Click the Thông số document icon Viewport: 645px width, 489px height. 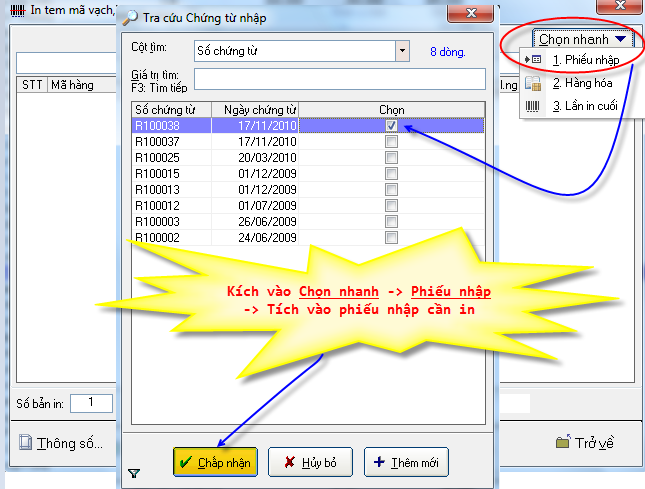pyautogui.click(x=25, y=442)
